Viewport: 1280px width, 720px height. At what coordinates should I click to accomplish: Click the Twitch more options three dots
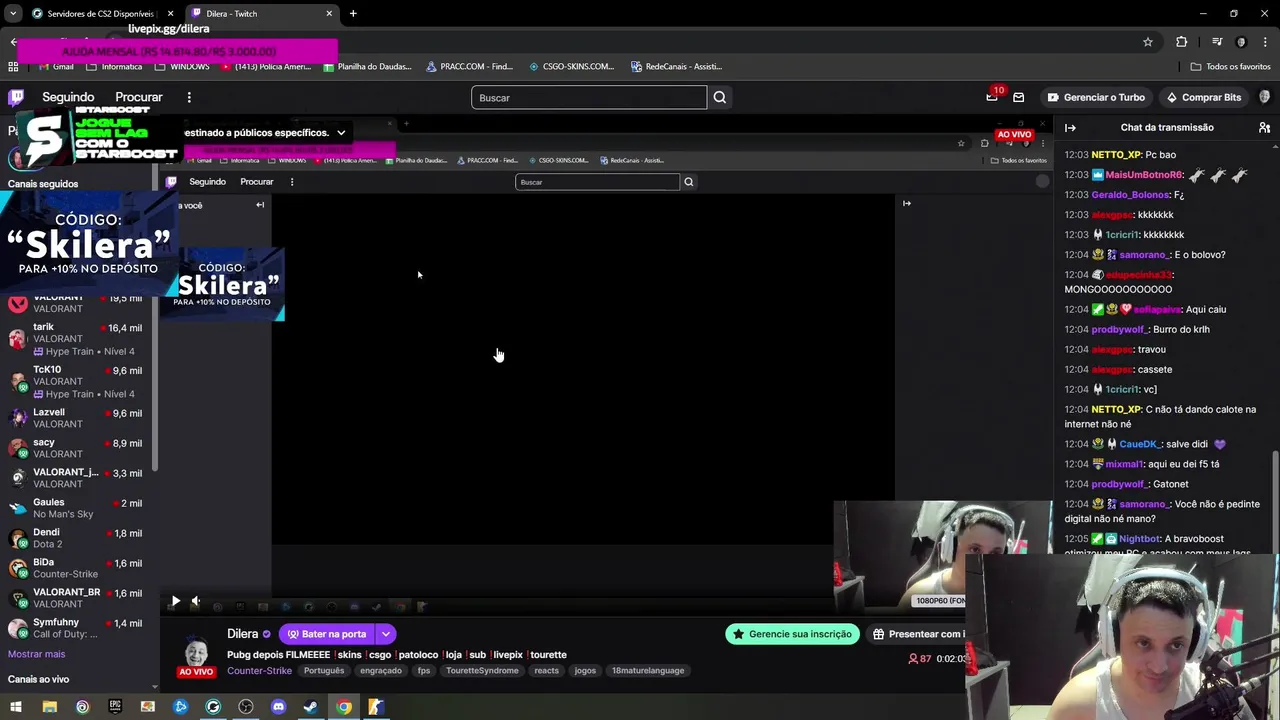point(189,97)
